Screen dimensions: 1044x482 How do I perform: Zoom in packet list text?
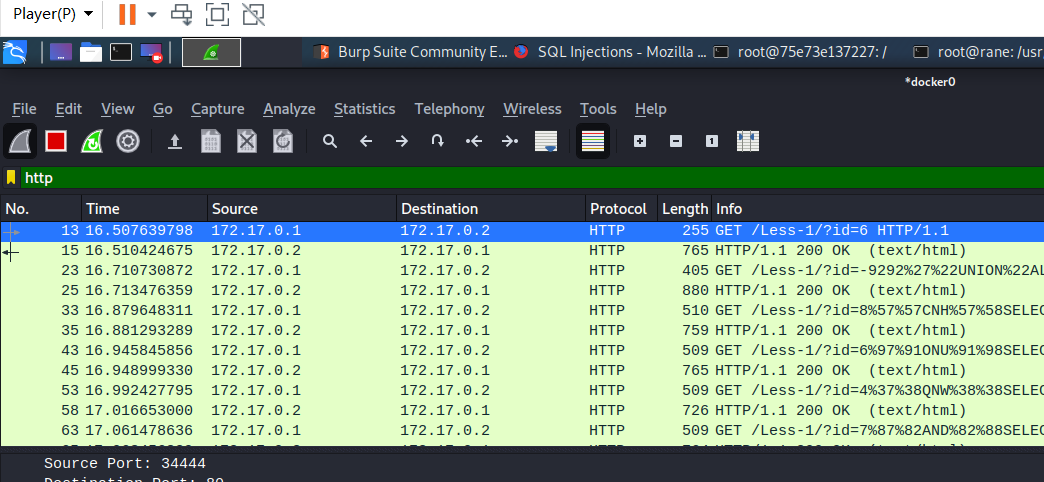(x=640, y=141)
